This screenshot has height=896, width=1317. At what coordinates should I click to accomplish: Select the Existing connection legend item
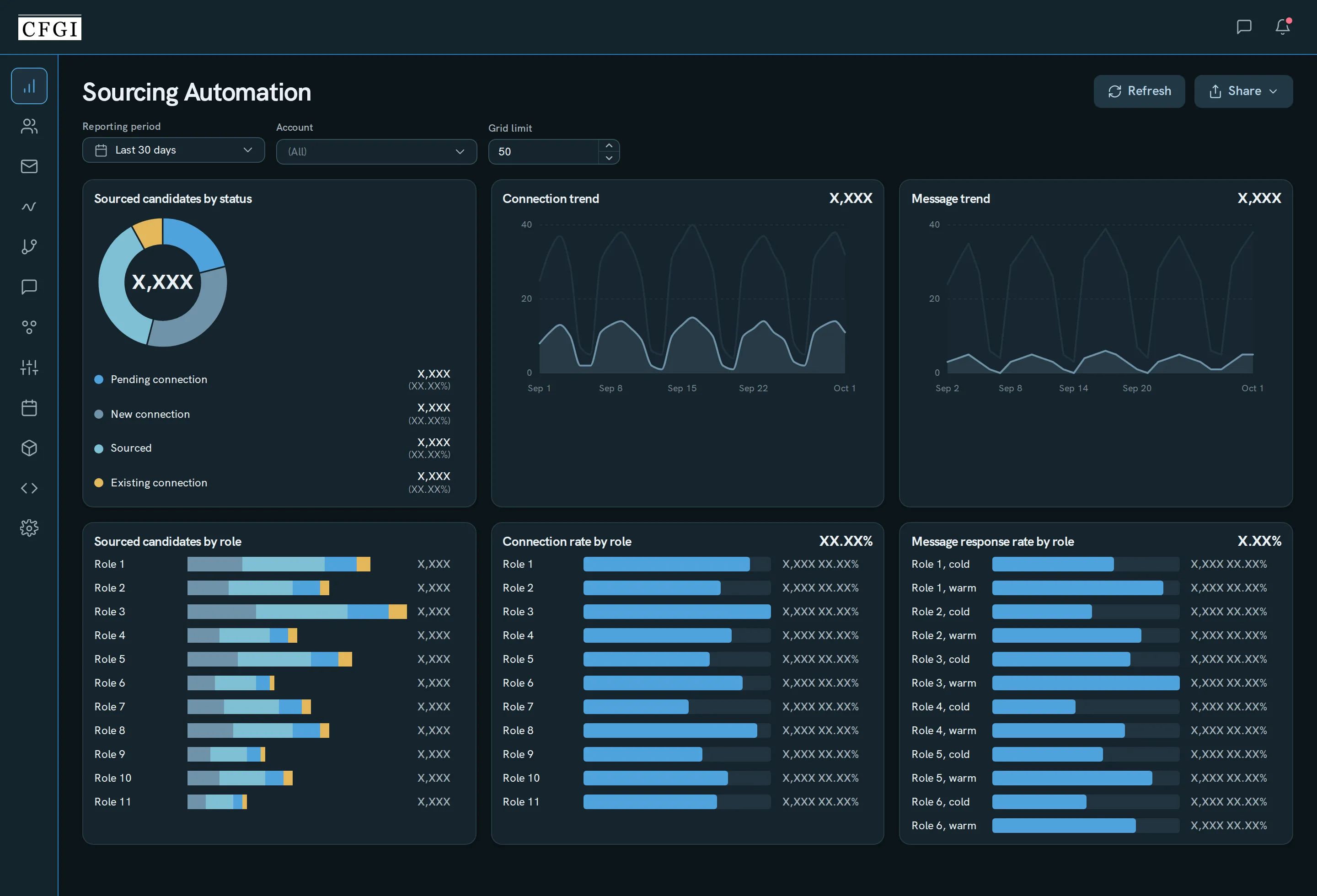coord(272,483)
